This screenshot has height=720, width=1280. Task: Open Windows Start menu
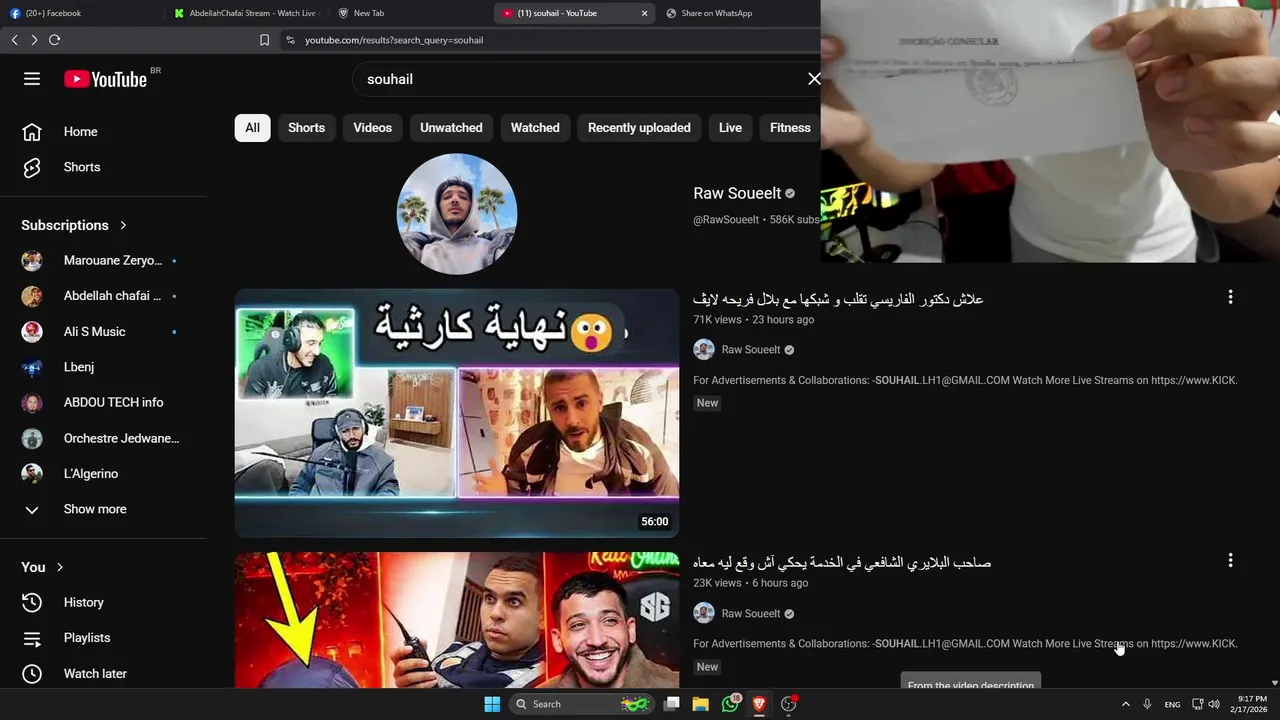(492, 704)
